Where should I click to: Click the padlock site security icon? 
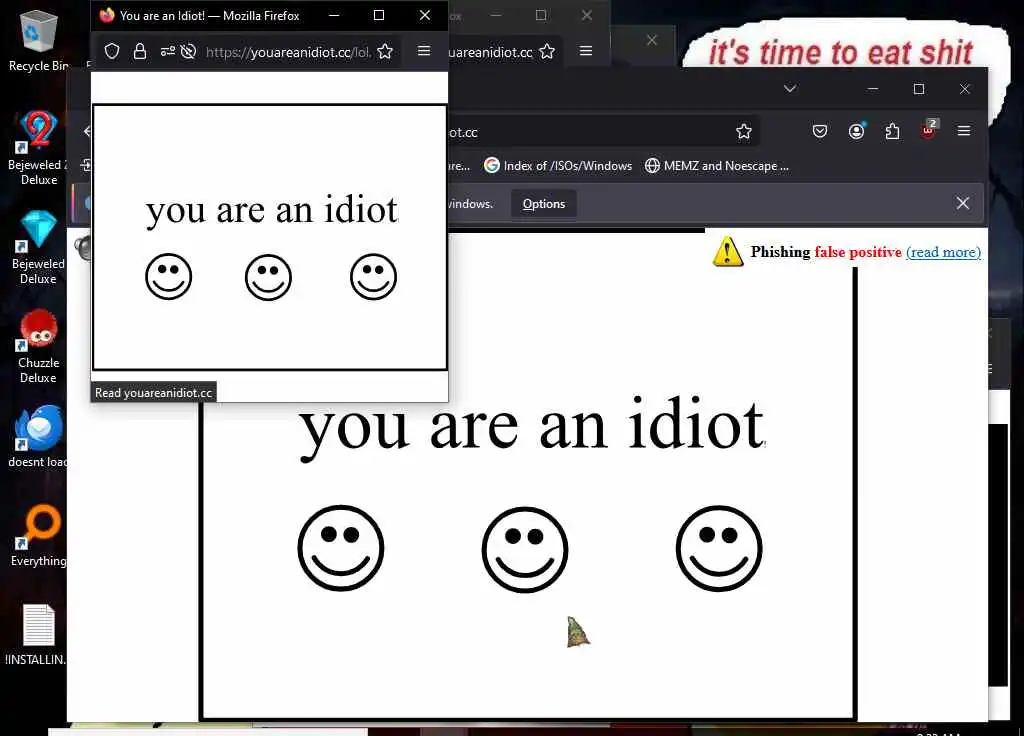point(140,52)
